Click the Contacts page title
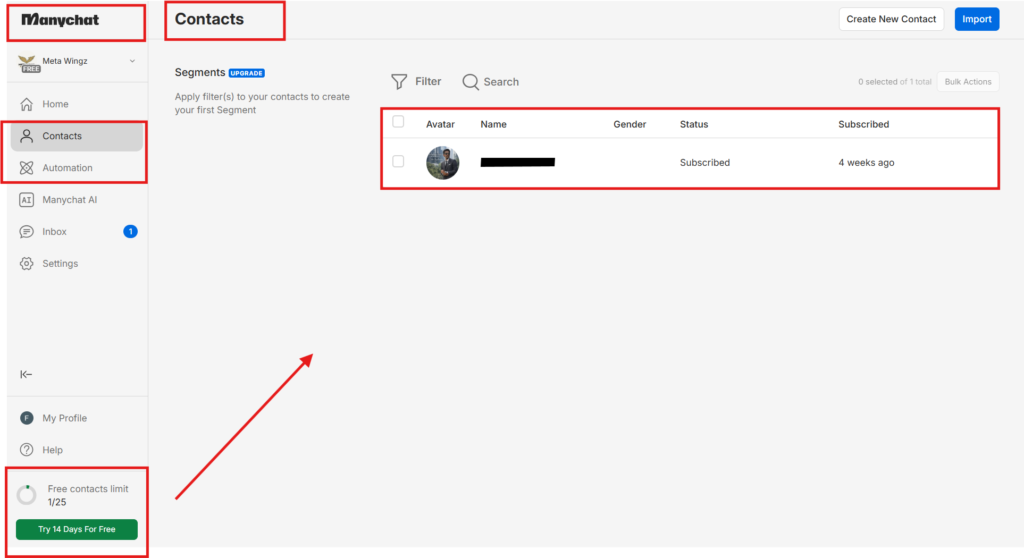Screen dimensions: 1024x558 tap(209, 20)
